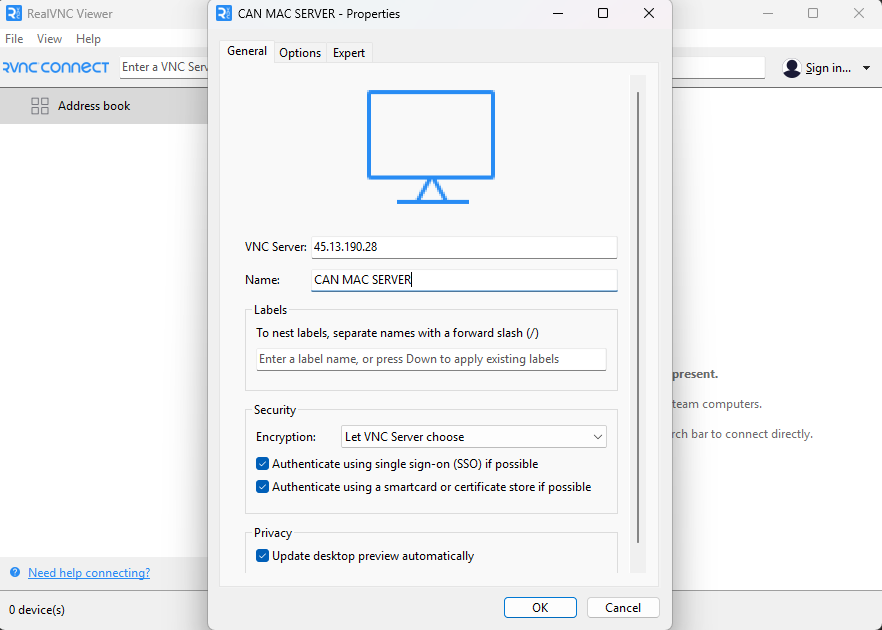
Task: Maximize the Properties dialog window
Action: (603, 14)
